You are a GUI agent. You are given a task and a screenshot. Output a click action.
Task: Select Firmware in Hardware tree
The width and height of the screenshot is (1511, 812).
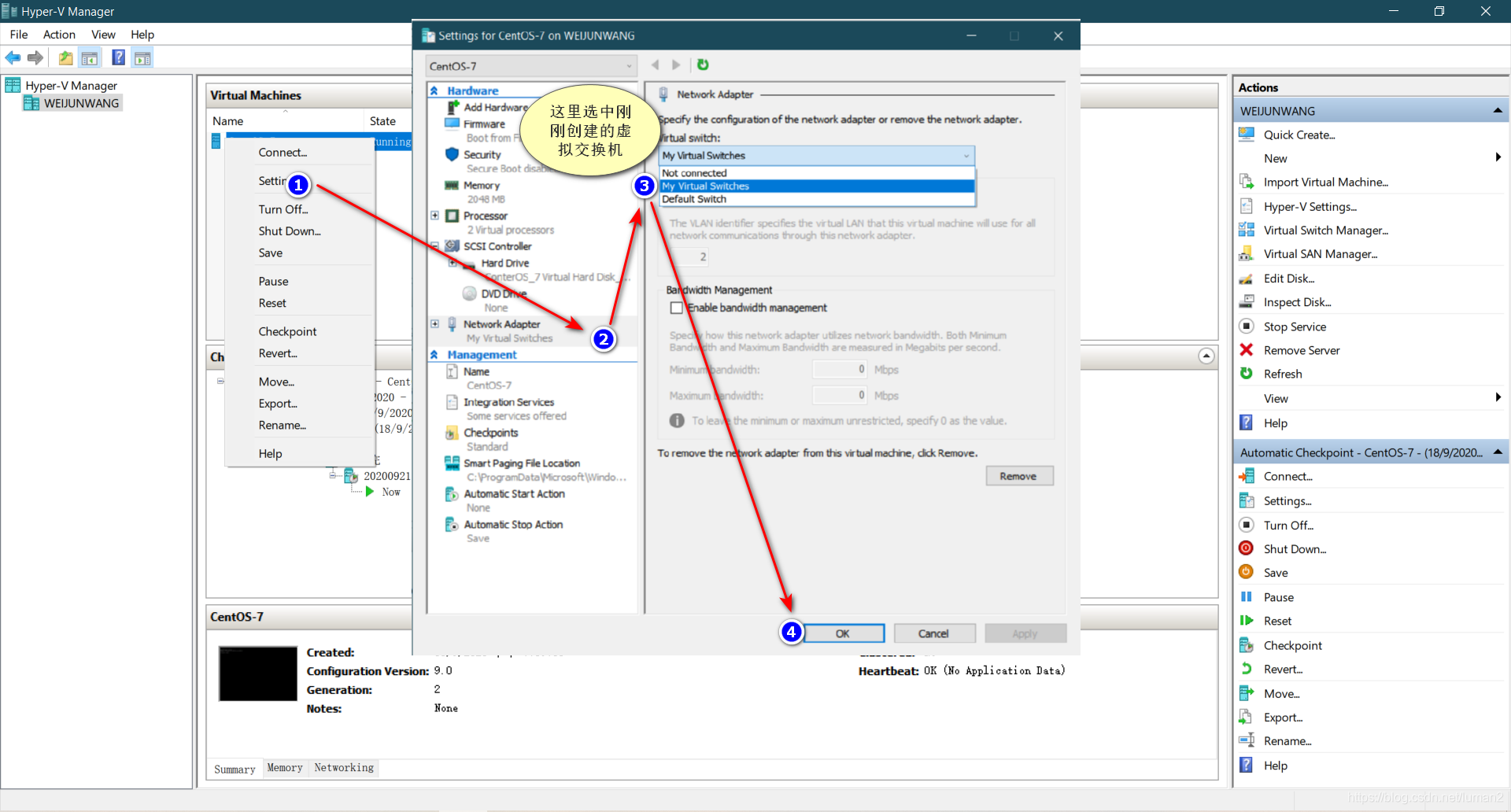[484, 124]
